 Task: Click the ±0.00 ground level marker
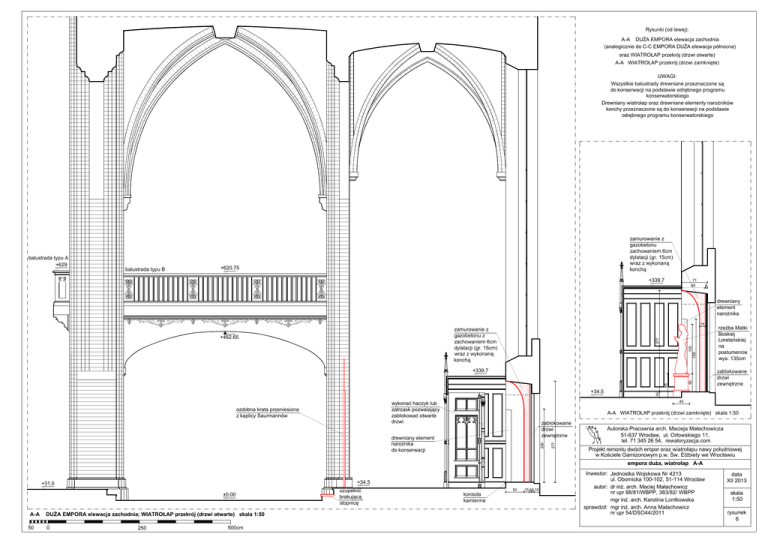click(x=229, y=494)
